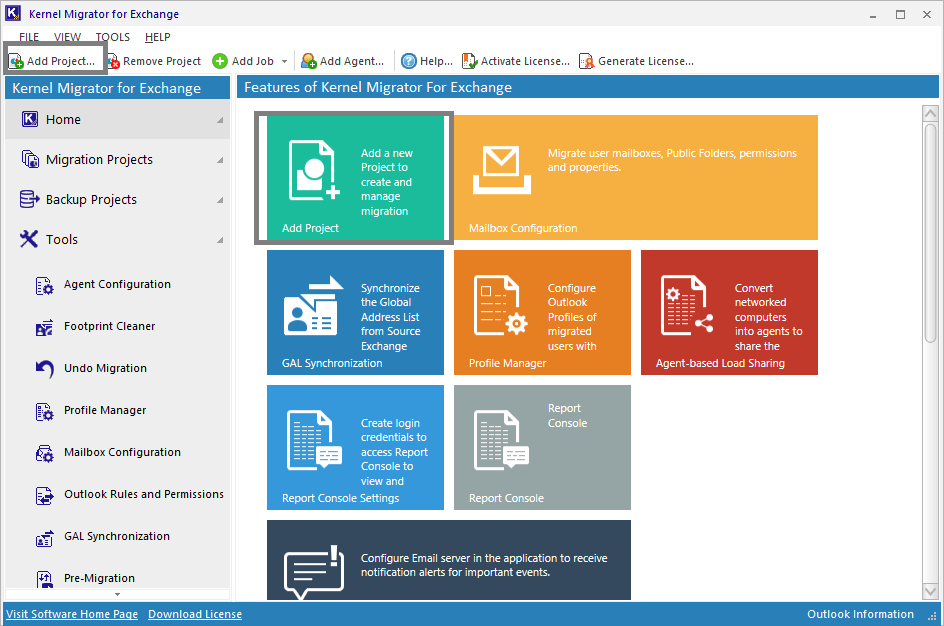Click the Tools wrench icon in sidebar
The height and width of the screenshot is (626, 944).
(x=29, y=239)
